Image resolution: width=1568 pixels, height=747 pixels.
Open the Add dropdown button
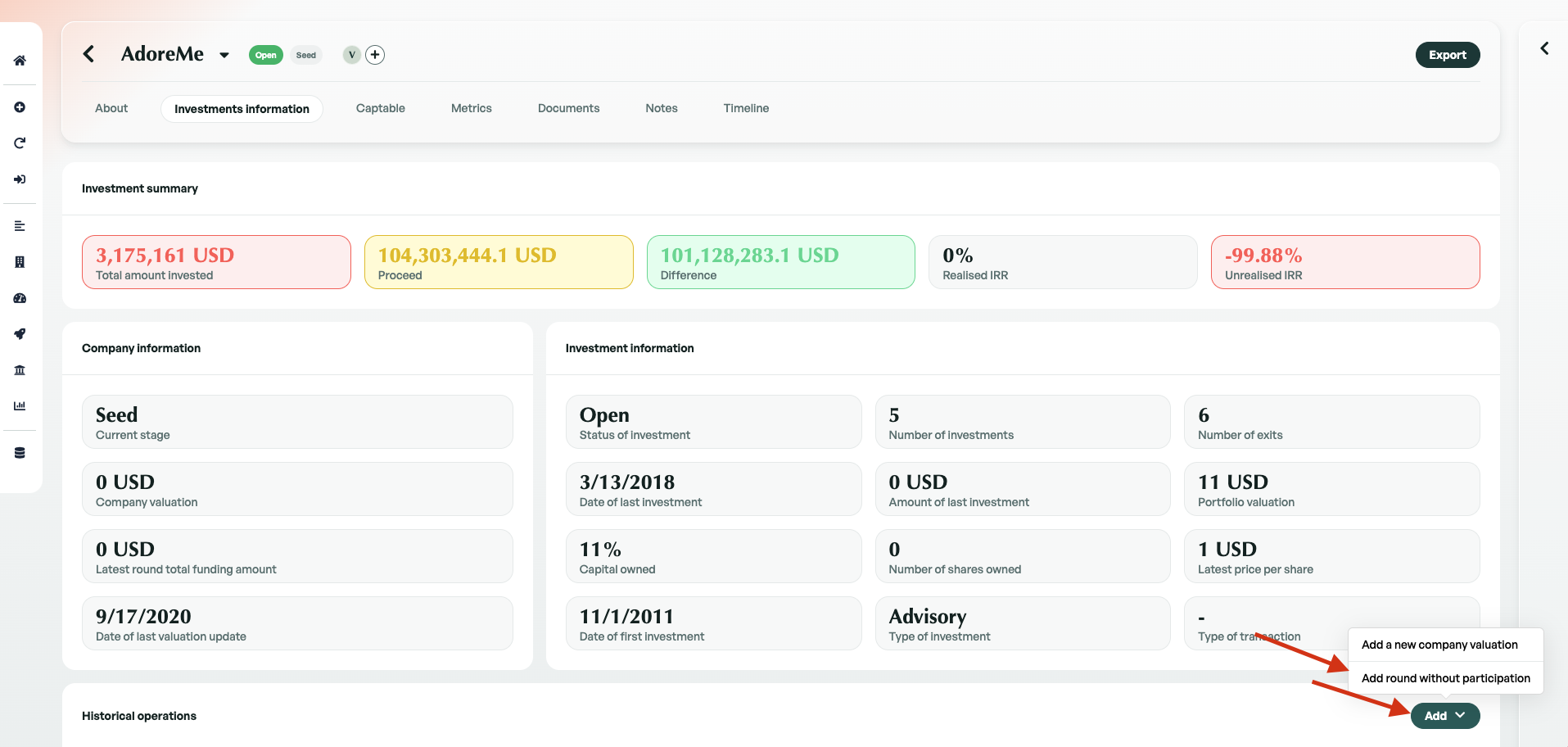(x=1445, y=716)
